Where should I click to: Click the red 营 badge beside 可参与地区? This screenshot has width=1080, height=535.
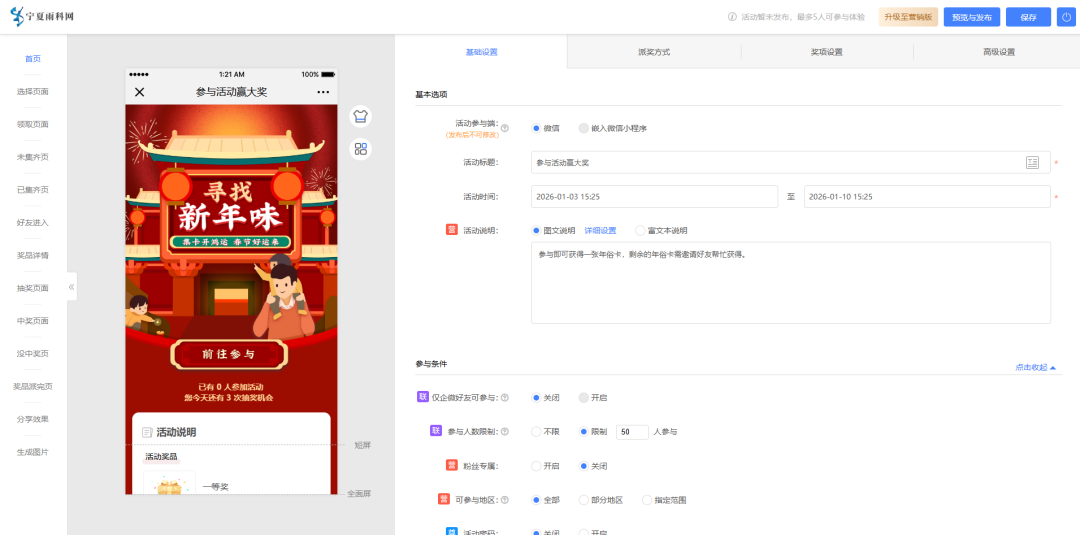coord(444,499)
